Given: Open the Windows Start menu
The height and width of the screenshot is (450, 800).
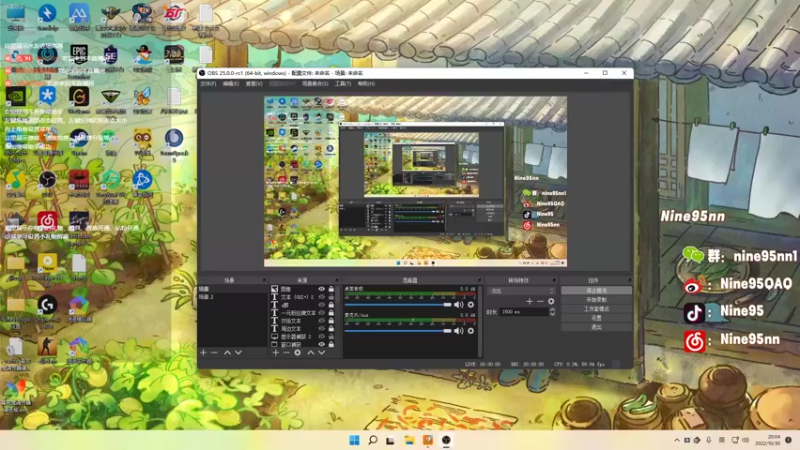Looking at the screenshot, I should (354, 440).
